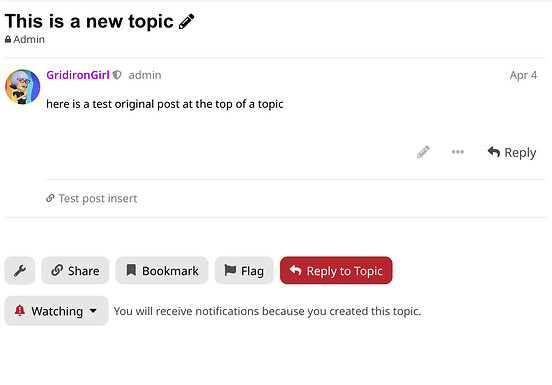Image resolution: width=552 pixels, height=385 pixels.
Task: Open GridironGirl's avatar profile picture
Action: click(x=23, y=87)
